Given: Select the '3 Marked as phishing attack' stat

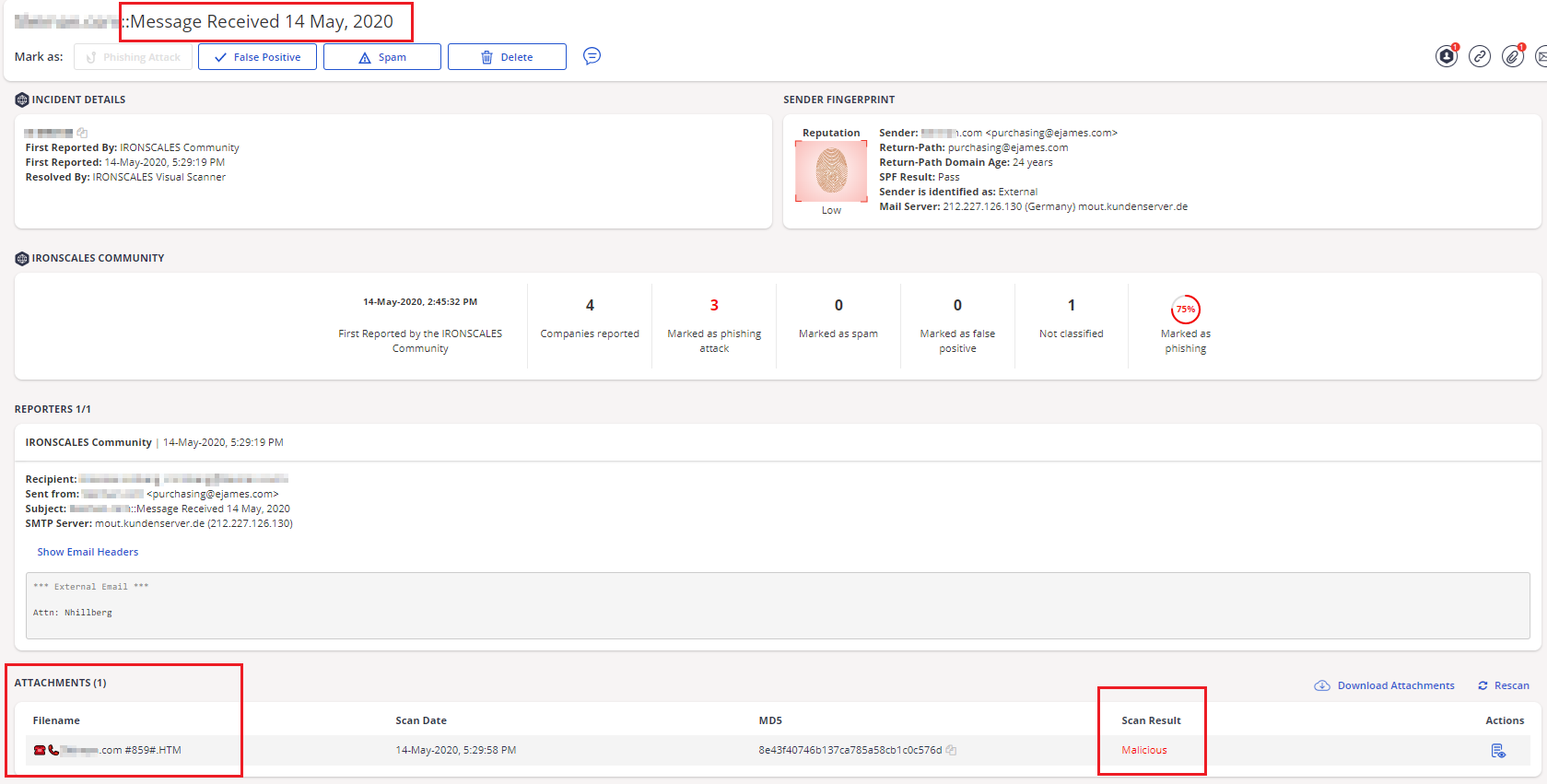Looking at the screenshot, I should coord(714,326).
